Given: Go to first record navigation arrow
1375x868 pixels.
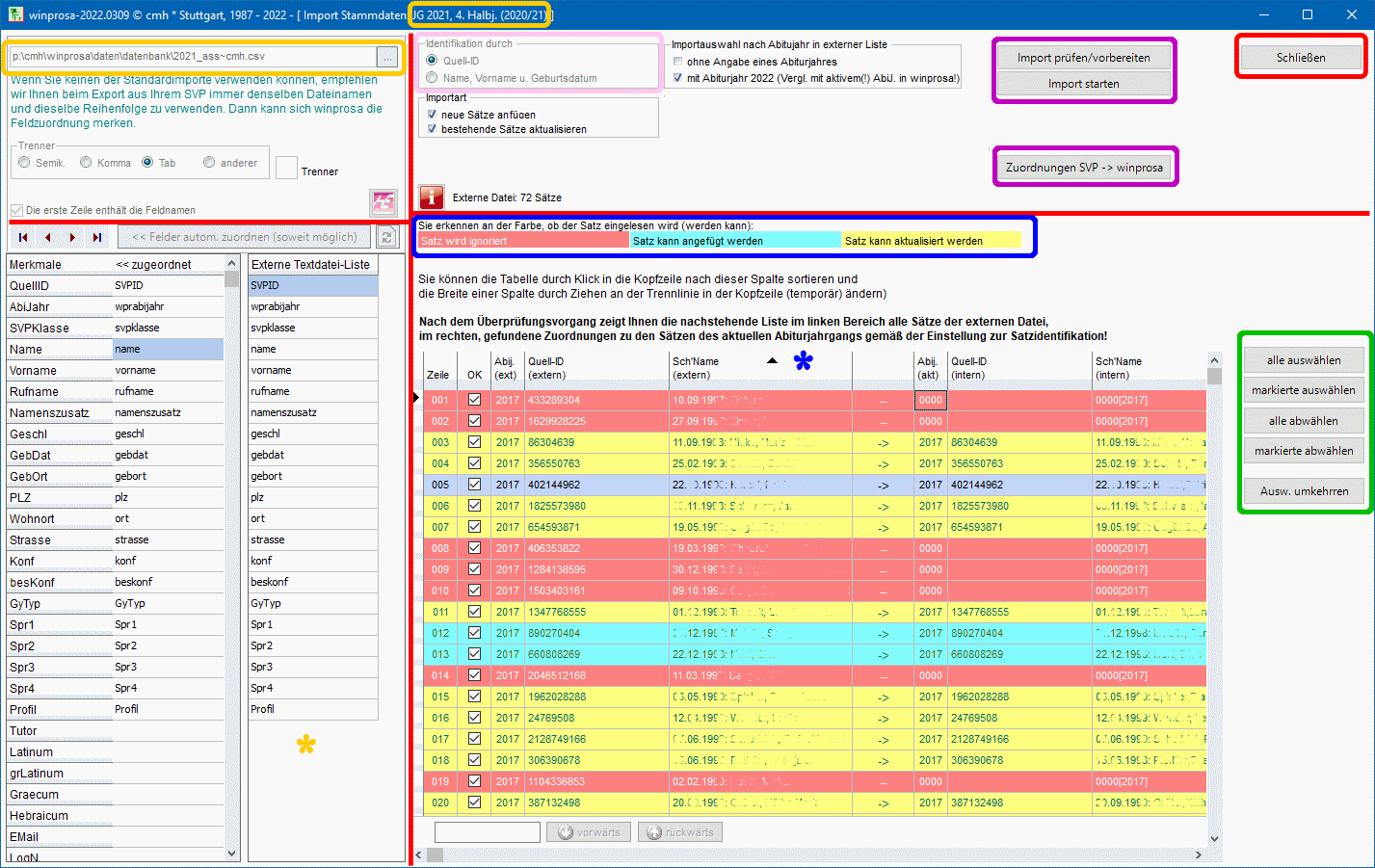Looking at the screenshot, I should point(23,237).
